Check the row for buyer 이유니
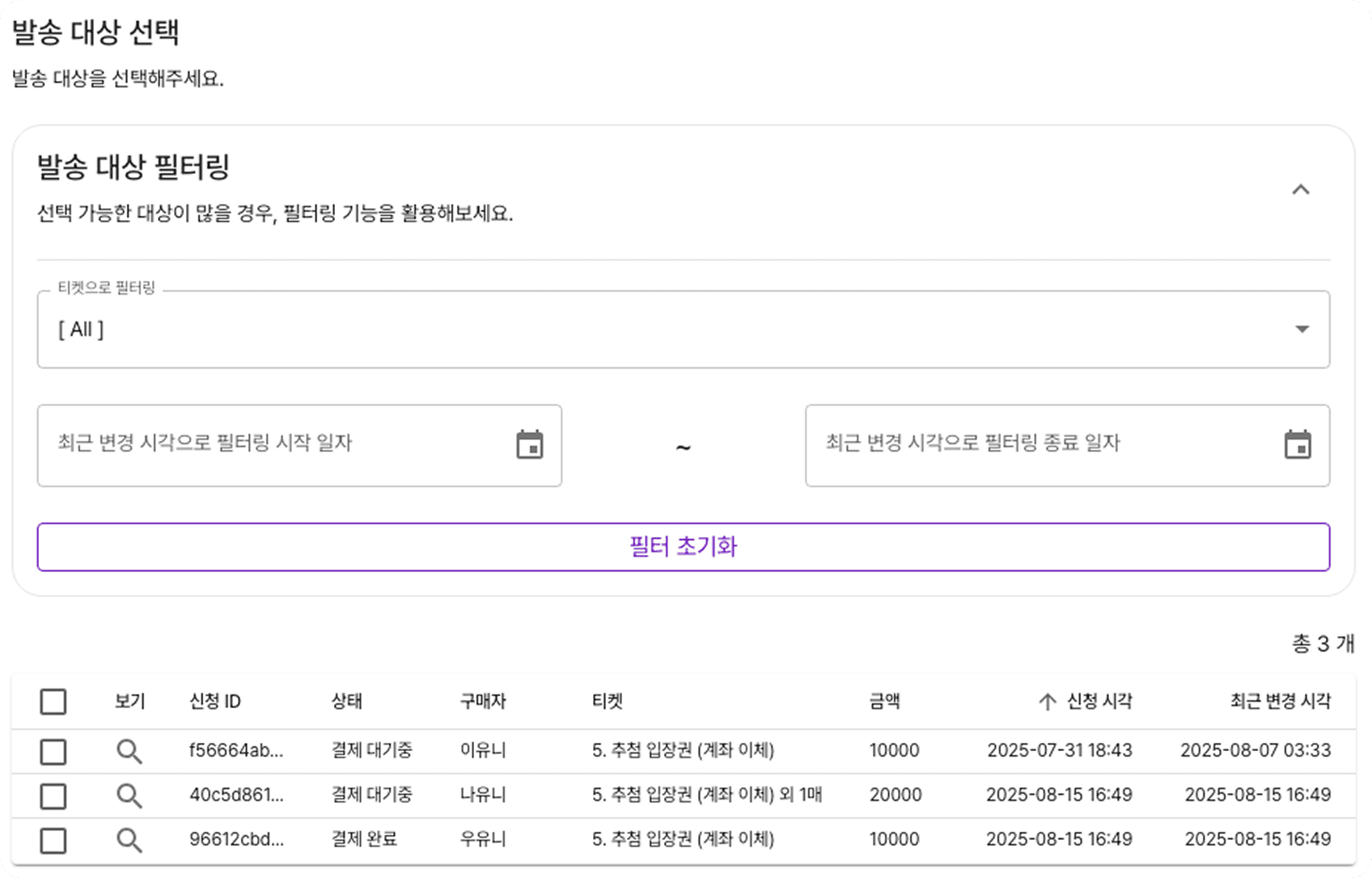The image size is (1372, 878). point(53,752)
